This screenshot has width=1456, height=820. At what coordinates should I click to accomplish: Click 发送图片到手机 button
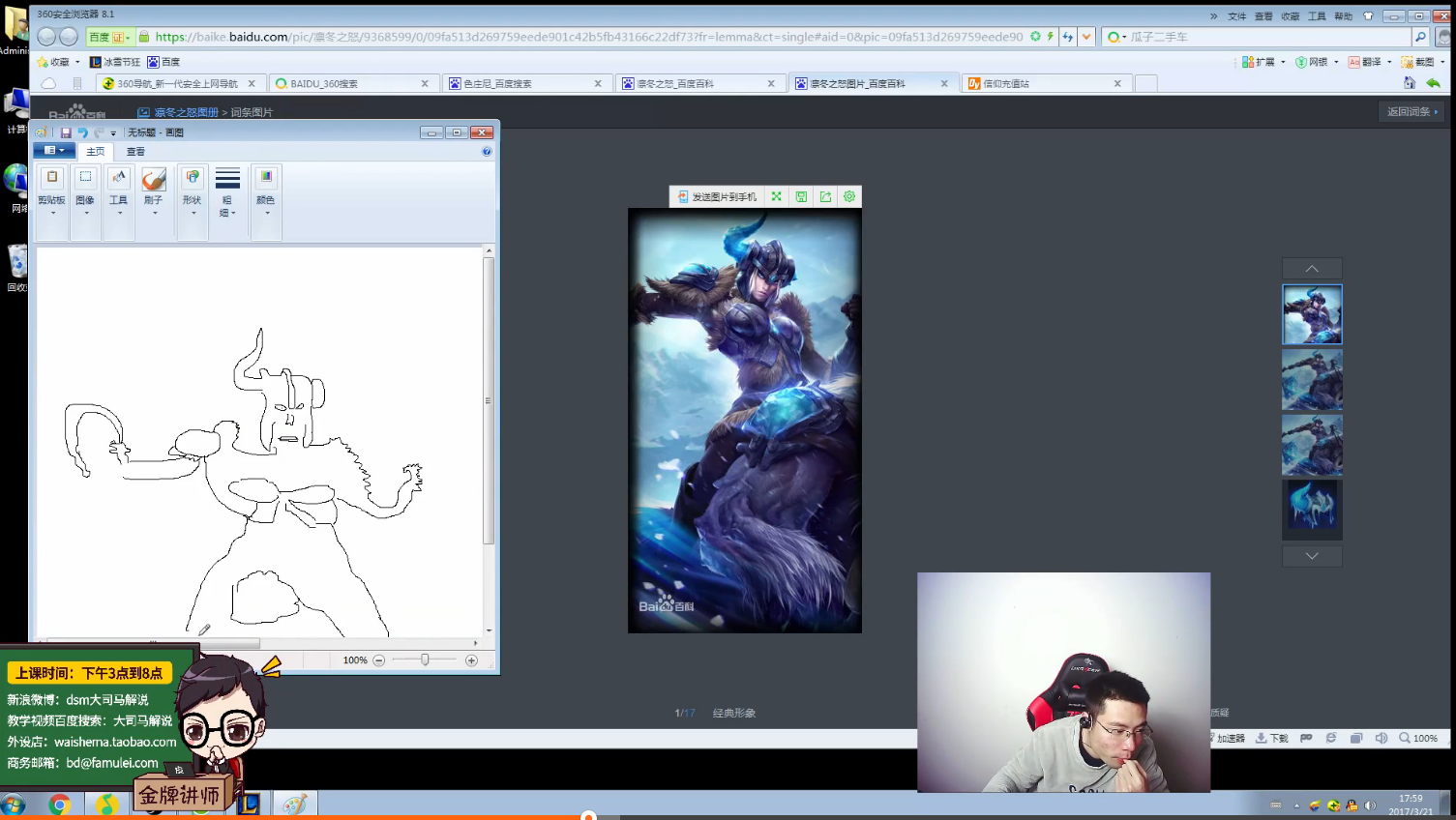coord(717,196)
